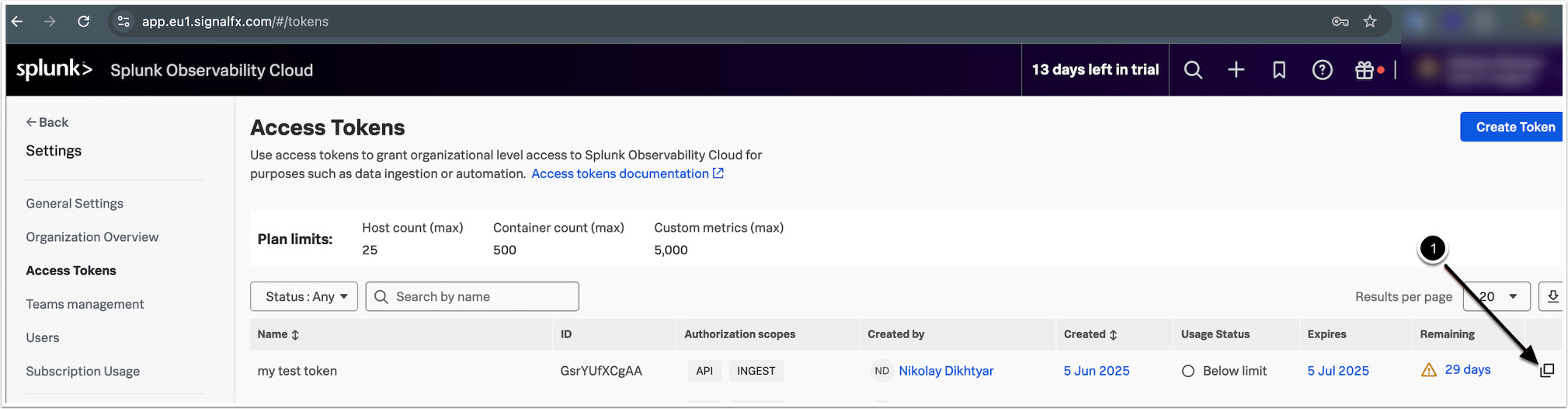Open General Settings in sidebar

(x=75, y=203)
